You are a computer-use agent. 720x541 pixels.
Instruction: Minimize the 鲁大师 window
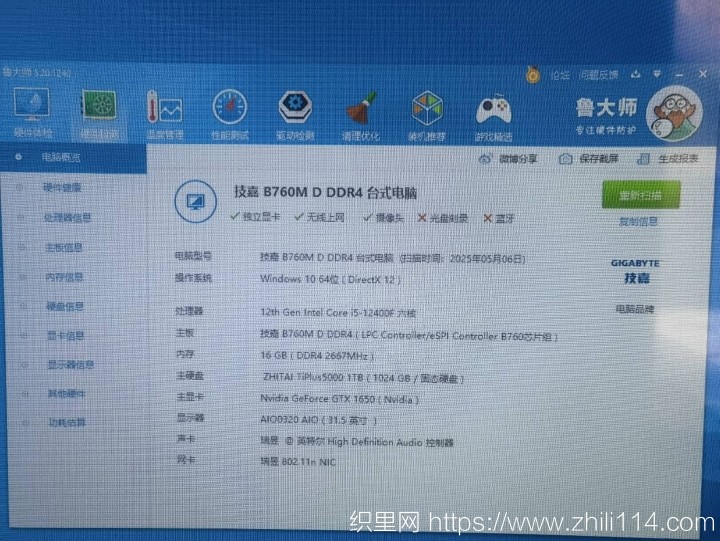click(680, 74)
